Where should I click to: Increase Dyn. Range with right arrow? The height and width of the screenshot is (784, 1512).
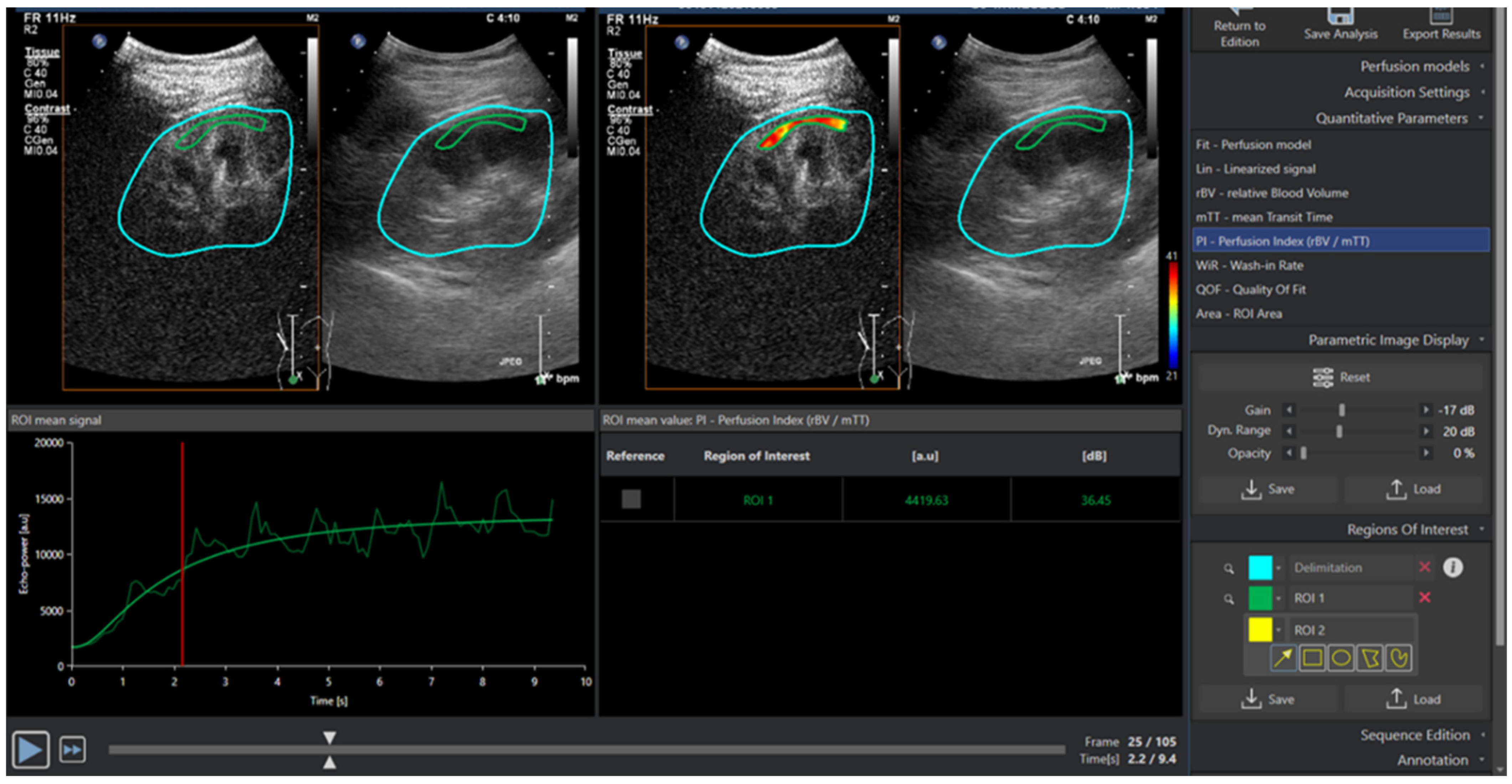pos(1426,431)
